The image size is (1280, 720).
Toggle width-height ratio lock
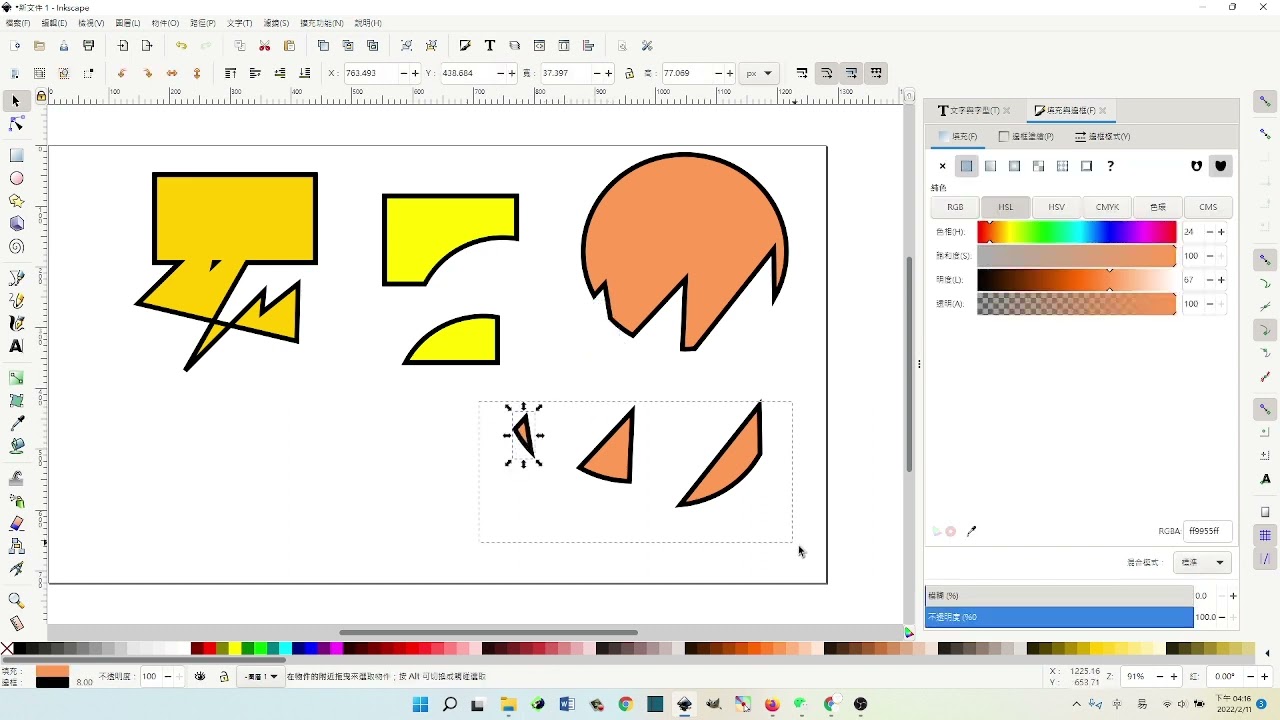click(x=629, y=73)
